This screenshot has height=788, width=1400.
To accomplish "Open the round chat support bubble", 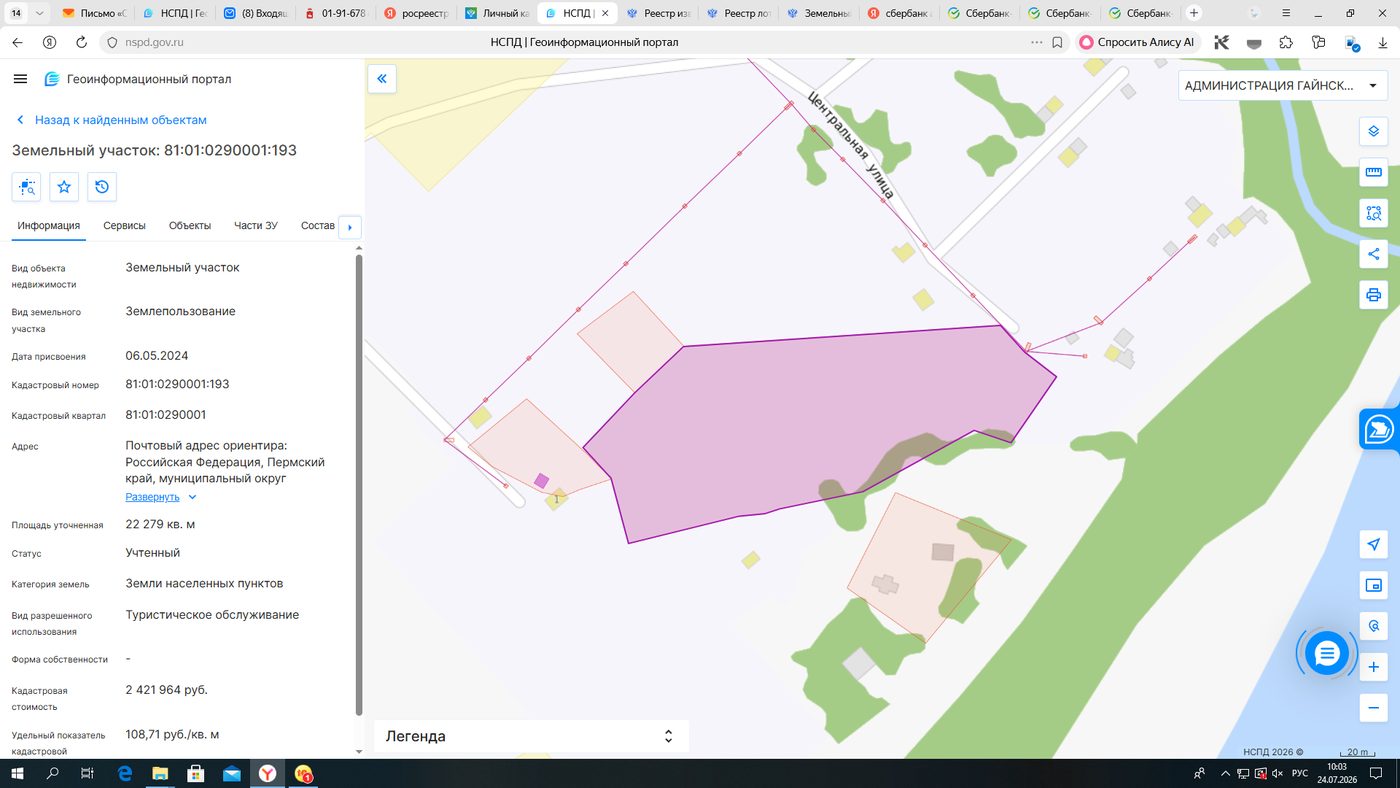I will click(1327, 654).
